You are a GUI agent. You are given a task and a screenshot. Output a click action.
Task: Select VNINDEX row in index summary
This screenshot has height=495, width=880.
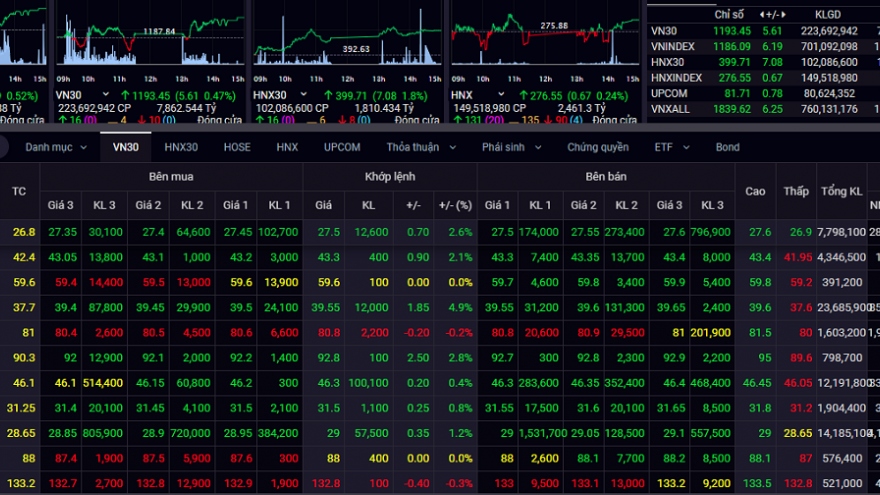pos(763,47)
